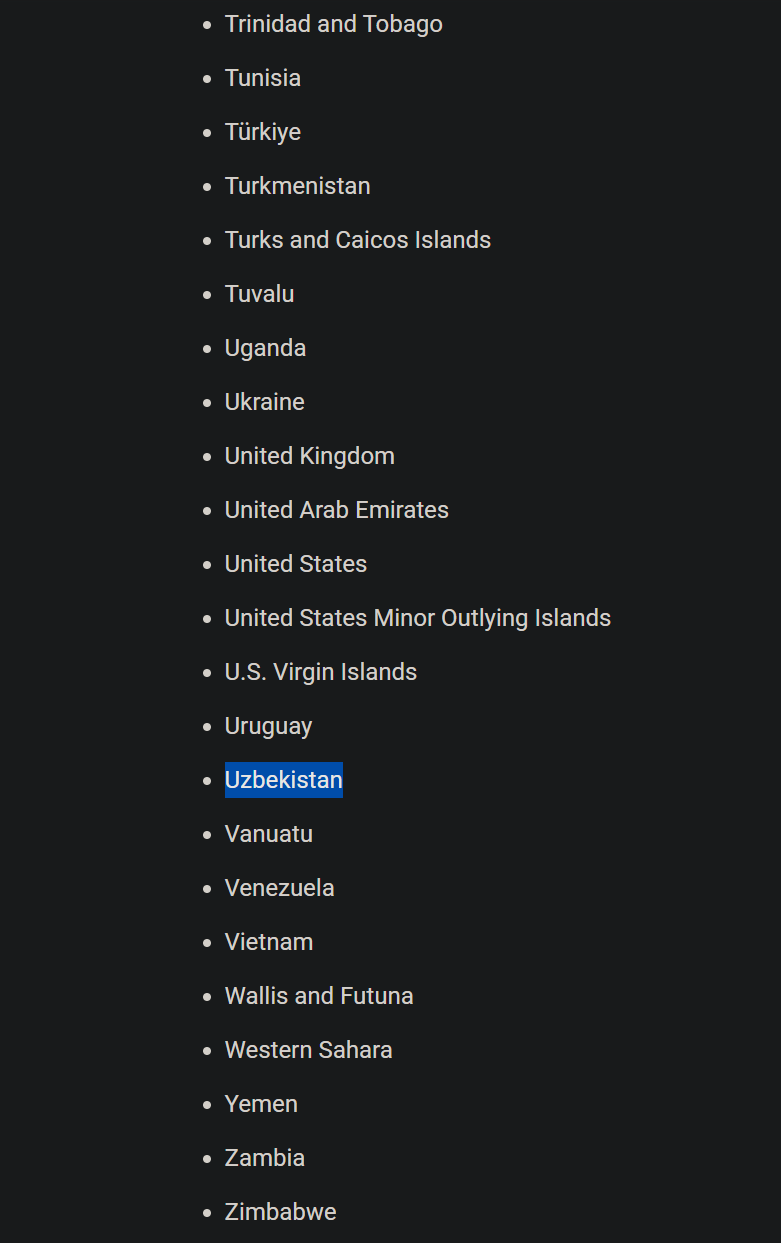
Task: Click the Tuvalu list item
Action: [x=260, y=294]
